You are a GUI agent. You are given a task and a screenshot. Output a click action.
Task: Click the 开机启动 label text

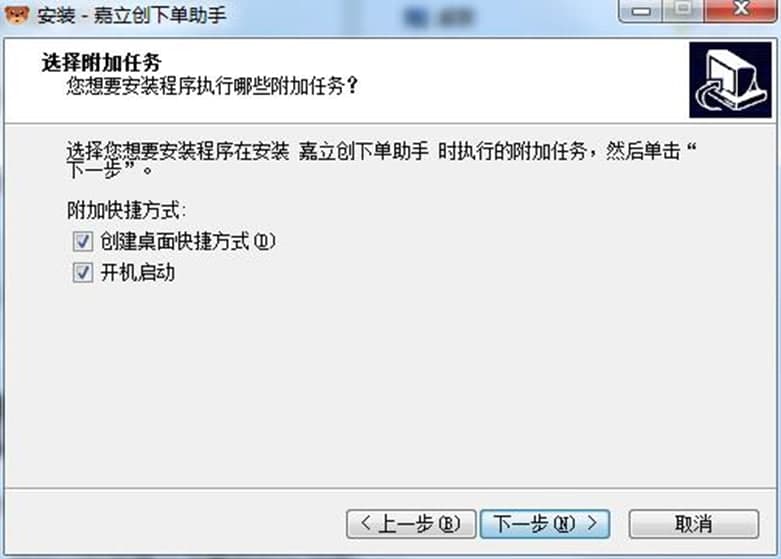pyautogui.click(x=137, y=273)
